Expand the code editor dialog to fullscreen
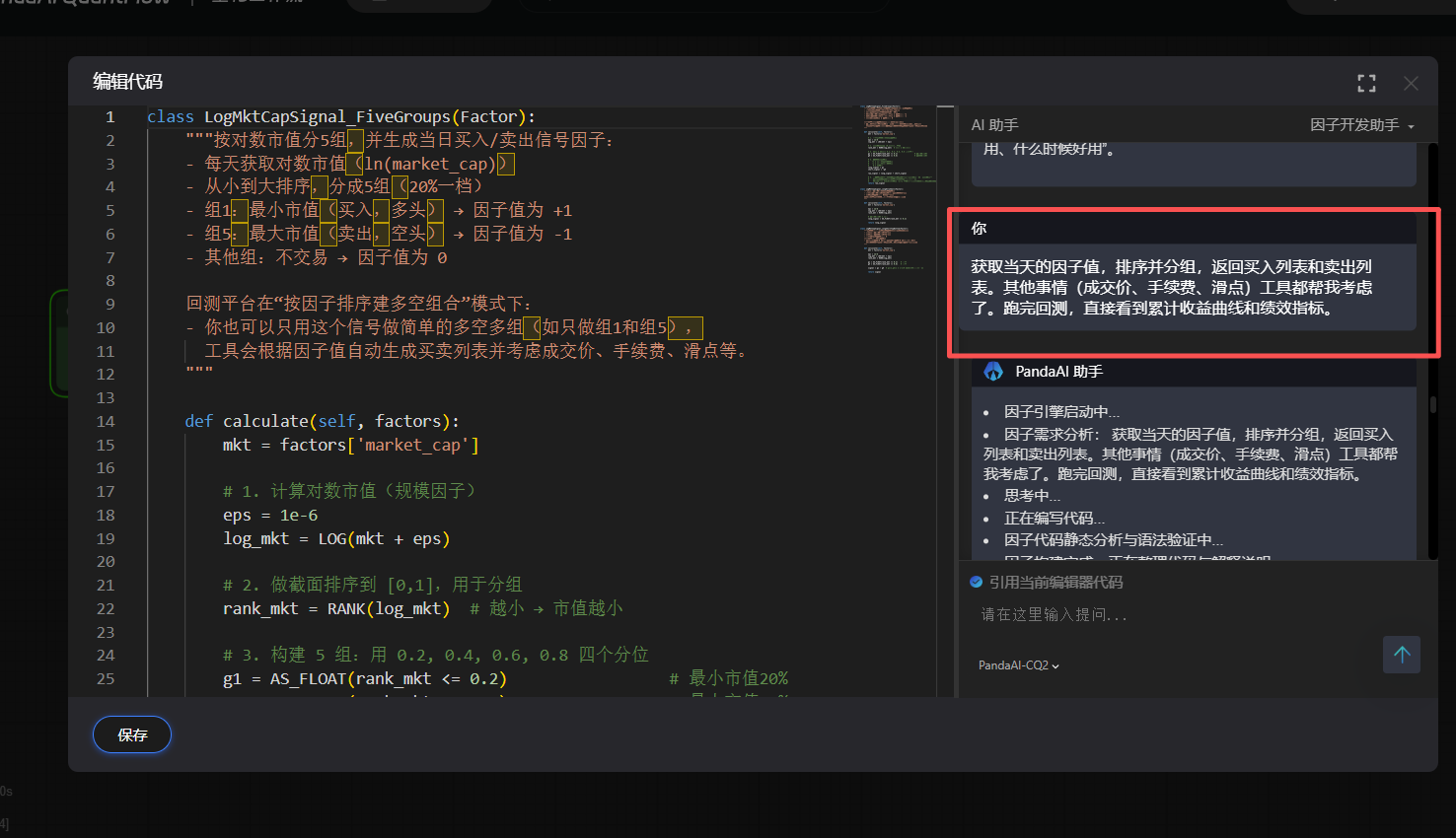This screenshot has height=838, width=1456. click(1366, 84)
